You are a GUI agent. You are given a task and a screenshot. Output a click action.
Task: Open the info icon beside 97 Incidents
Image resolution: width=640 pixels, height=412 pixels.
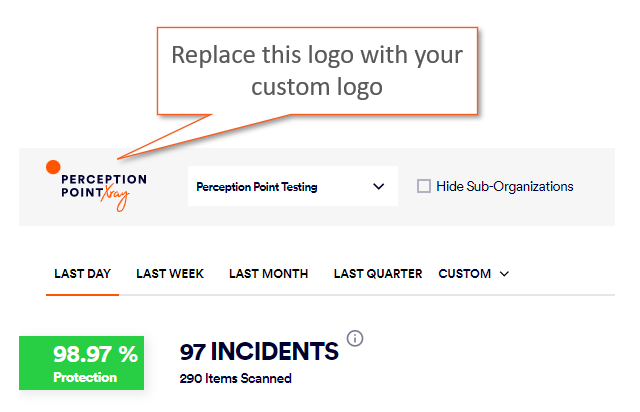(x=354, y=338)
